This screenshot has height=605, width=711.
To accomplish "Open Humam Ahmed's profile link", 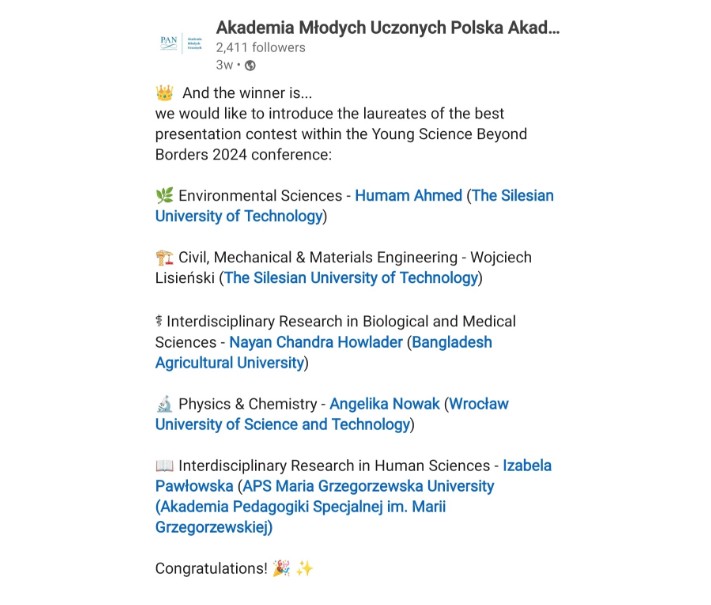I will (408, 195).
